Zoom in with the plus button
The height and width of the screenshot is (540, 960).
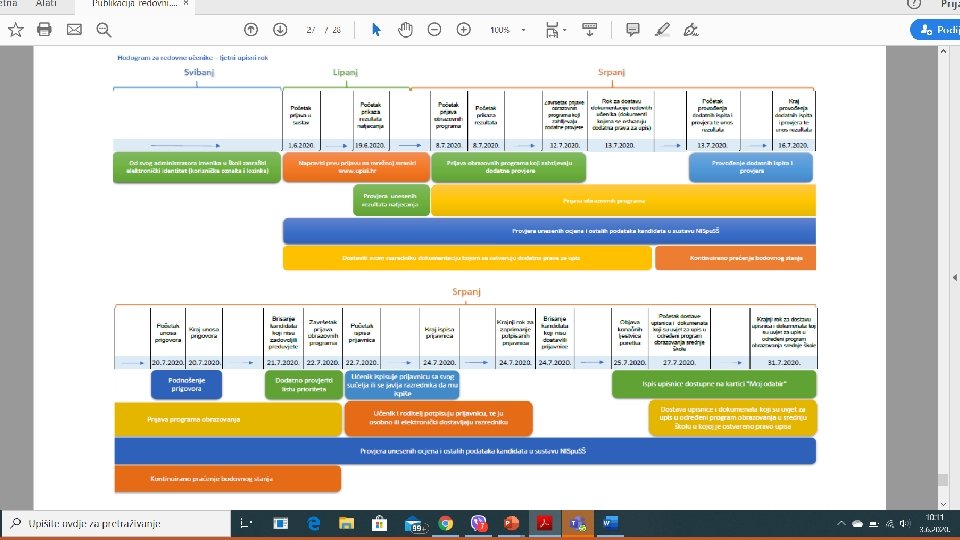coord(463,29)
